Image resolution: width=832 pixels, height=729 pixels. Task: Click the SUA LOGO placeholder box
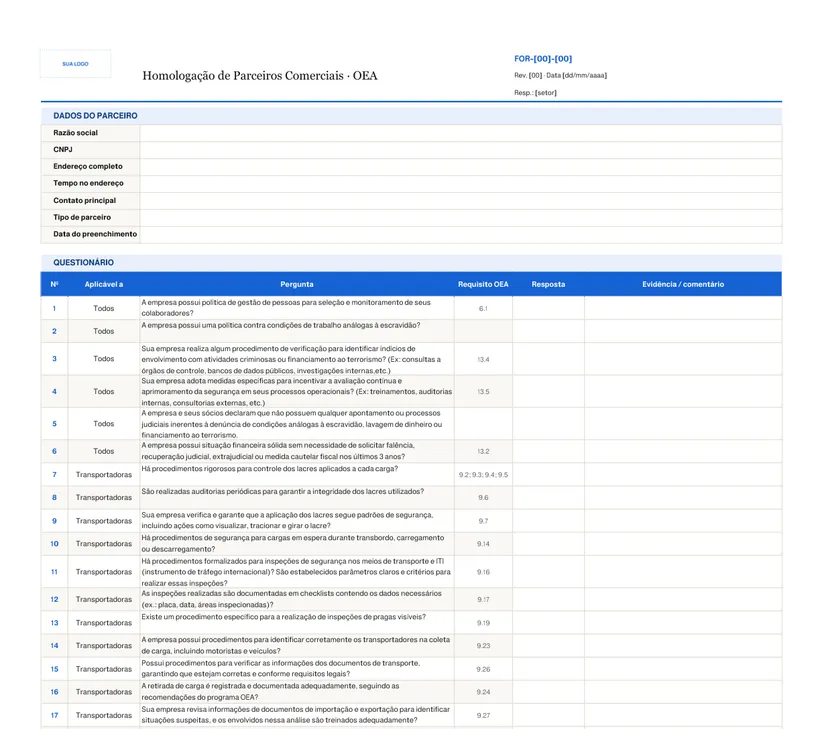(75, 64)
